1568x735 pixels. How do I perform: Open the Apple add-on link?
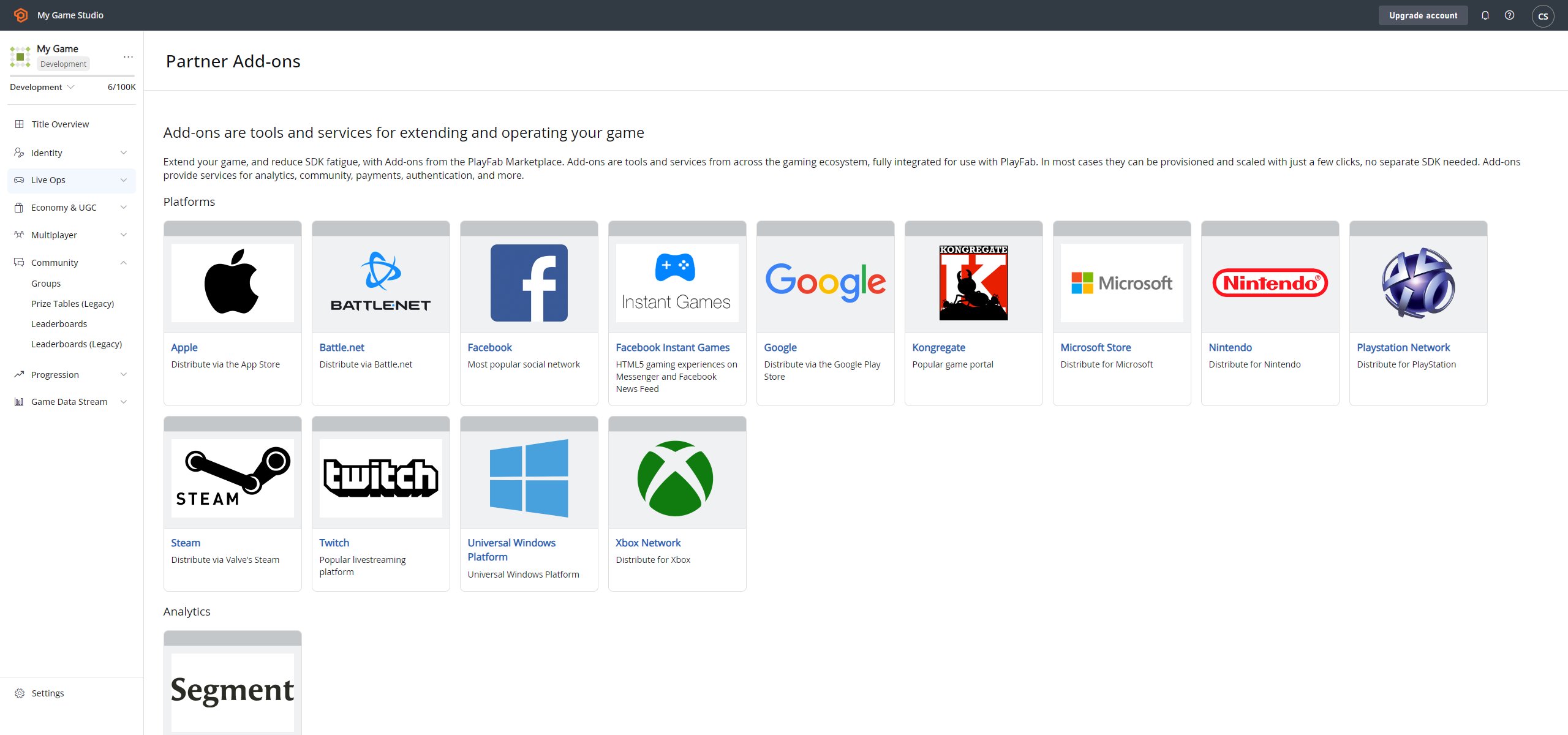pyautogui.click(x=184, y=347)
